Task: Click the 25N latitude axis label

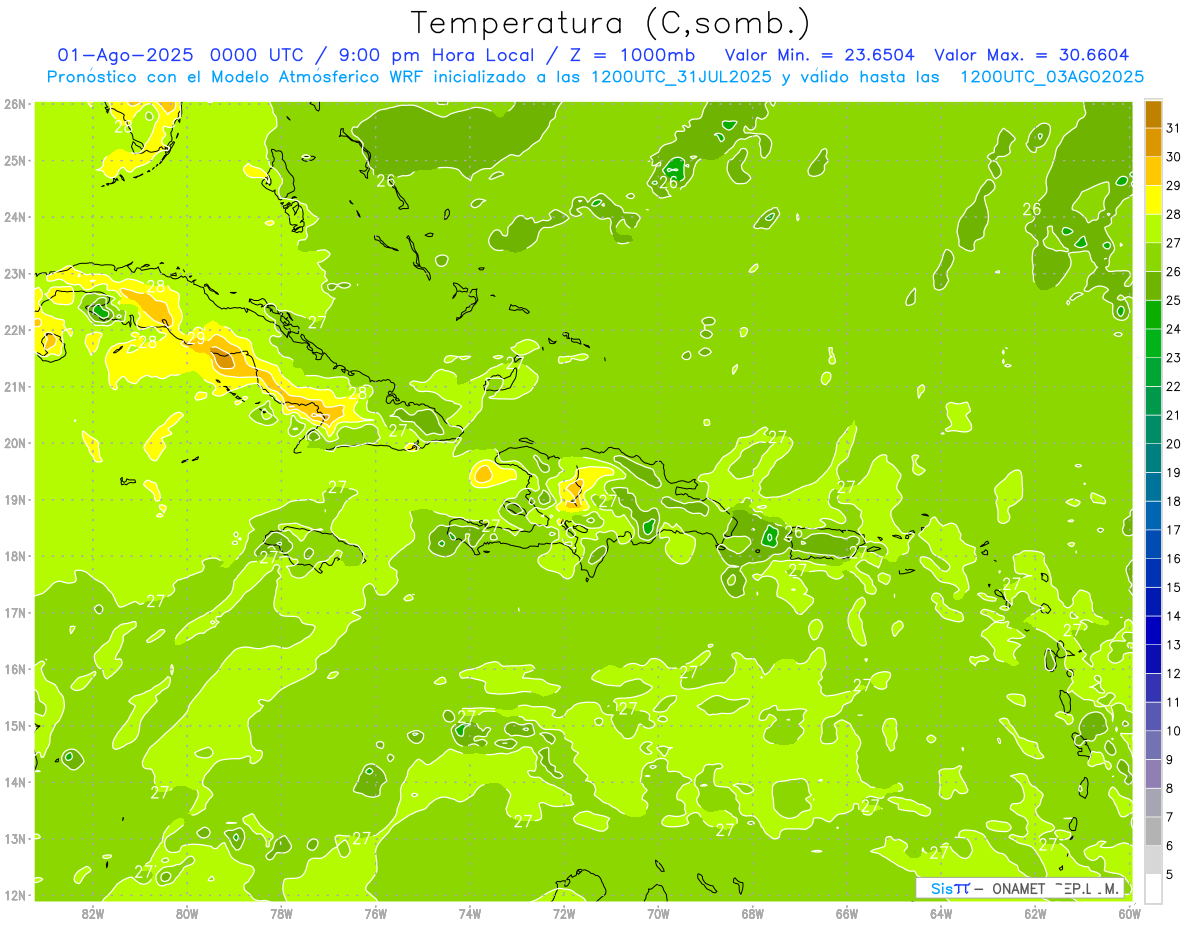Action: click(x=14, y=160)
